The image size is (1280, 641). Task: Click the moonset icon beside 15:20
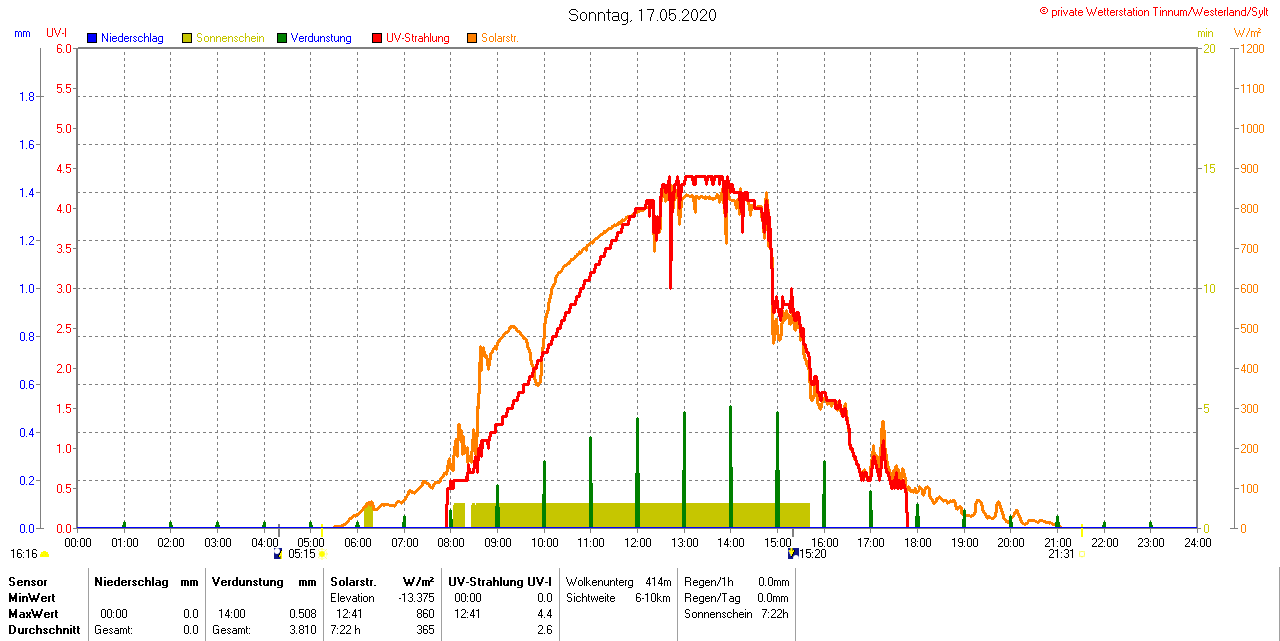click(792, 552)
